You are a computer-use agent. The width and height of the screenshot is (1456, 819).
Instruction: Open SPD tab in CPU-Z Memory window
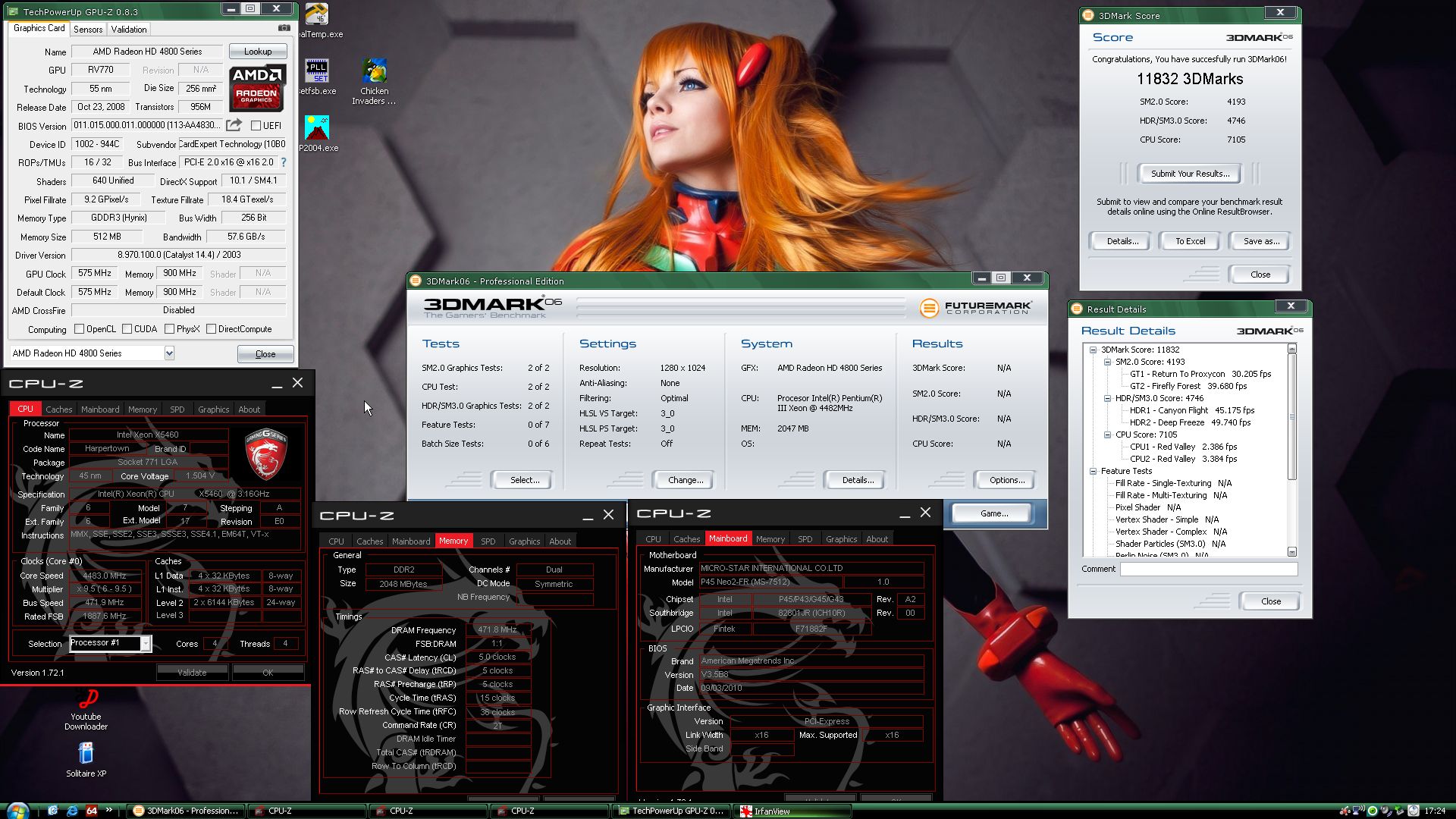[x=488, y=541]
